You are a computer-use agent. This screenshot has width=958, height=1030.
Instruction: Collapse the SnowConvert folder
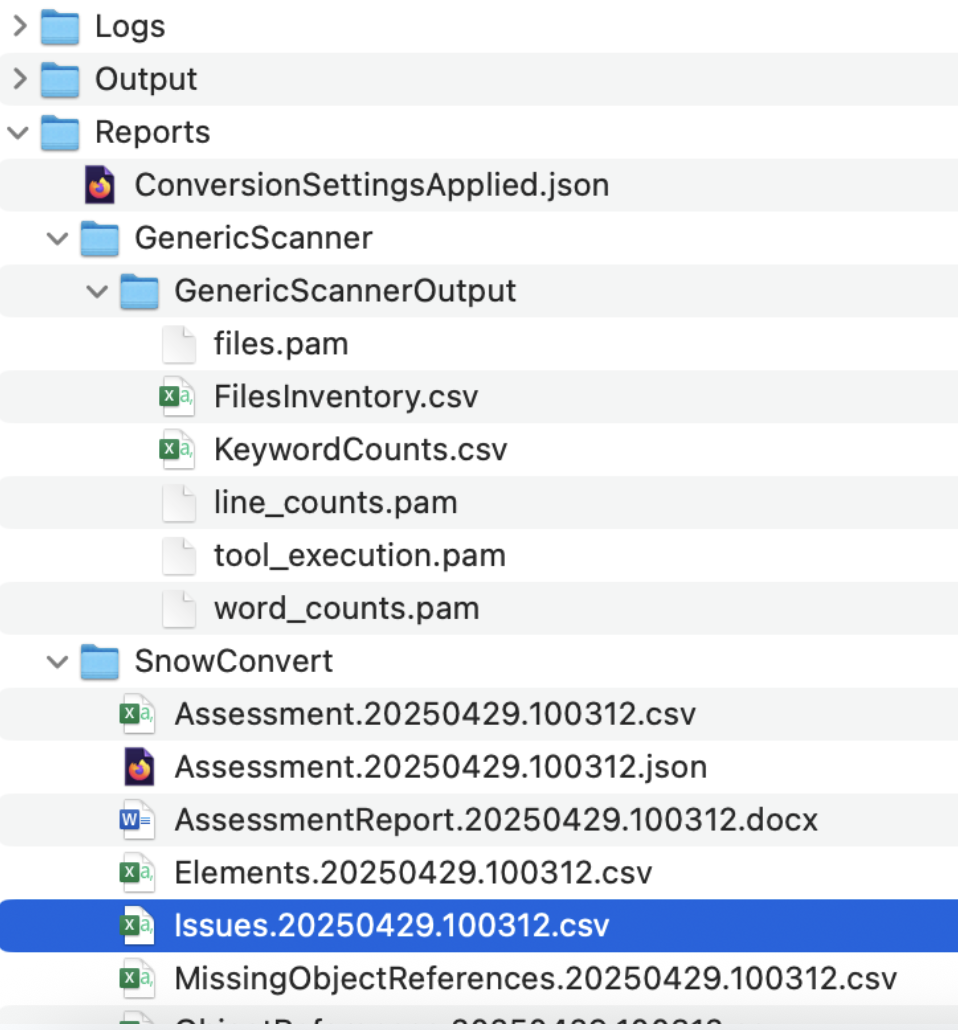pyautogui.click(x=58, y=661)
